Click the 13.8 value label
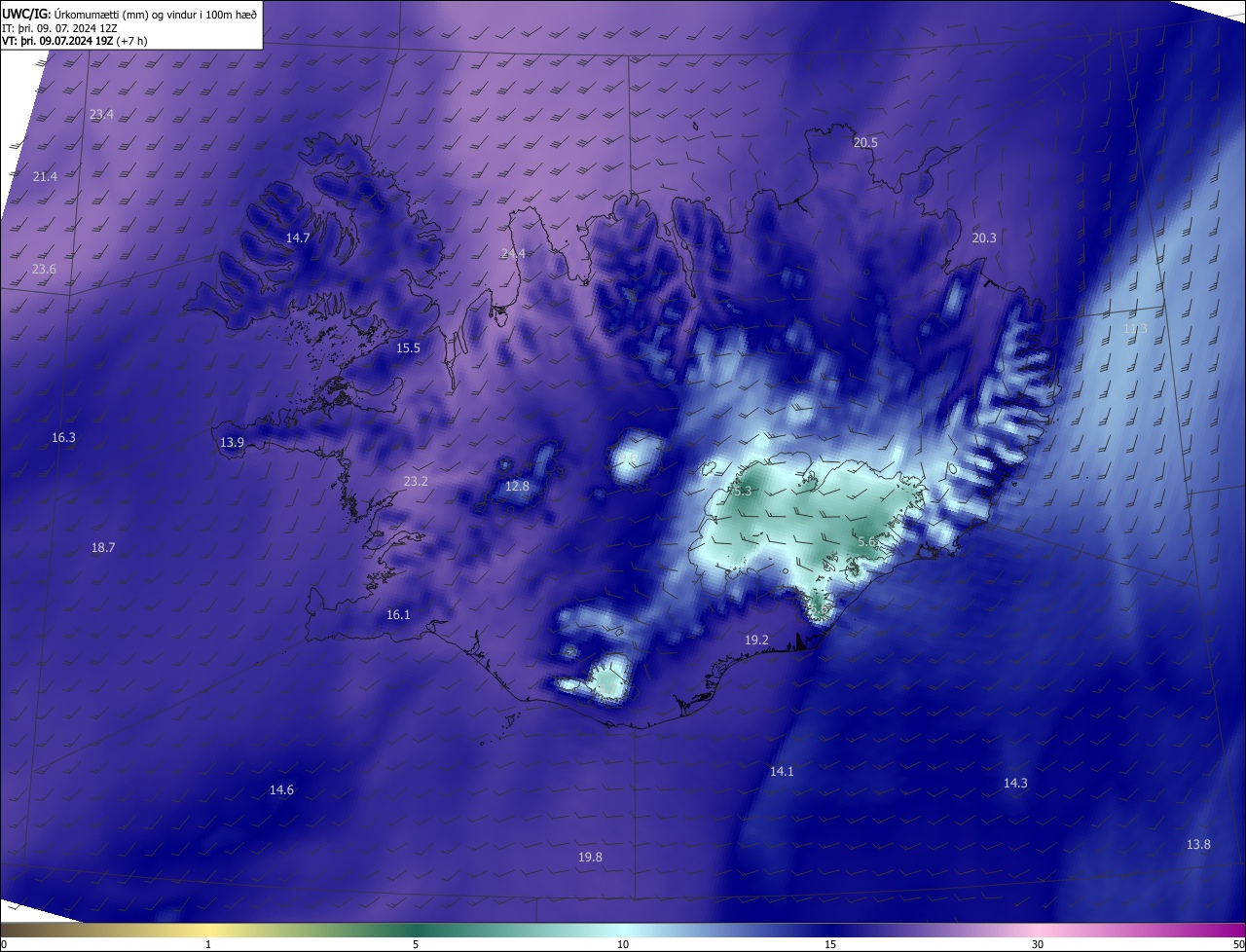The width and height of the screenshot is (1246, 952). [x=1198, y=844]
